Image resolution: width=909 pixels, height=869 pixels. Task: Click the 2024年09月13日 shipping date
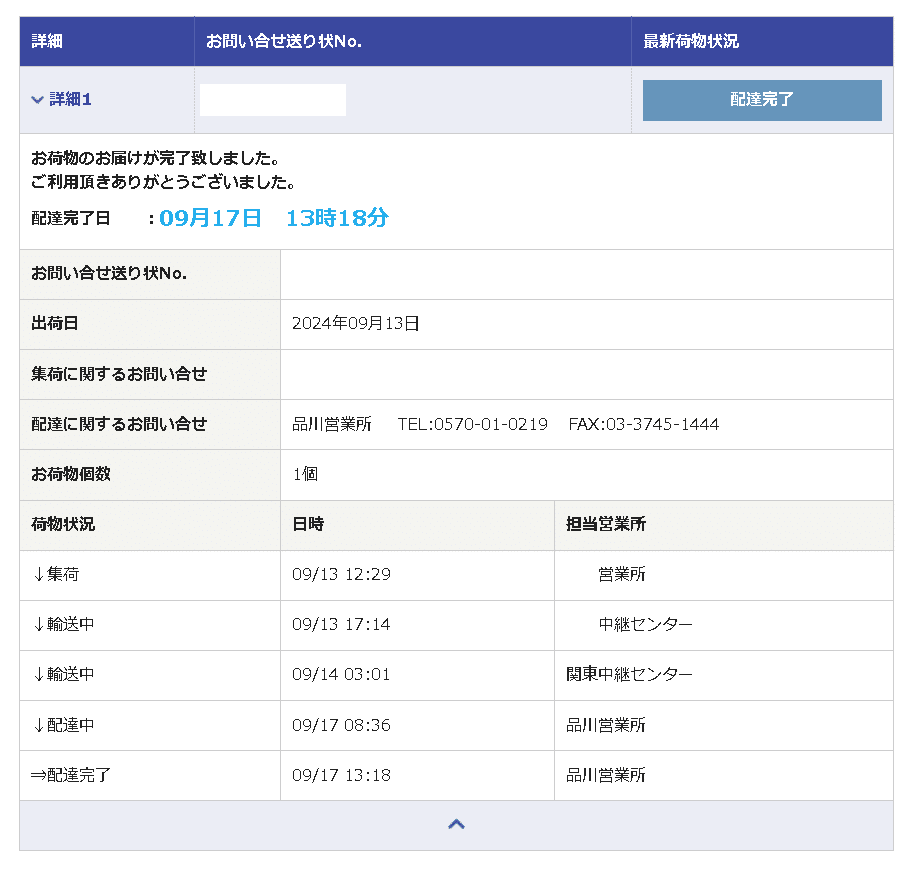pos(355,324)
